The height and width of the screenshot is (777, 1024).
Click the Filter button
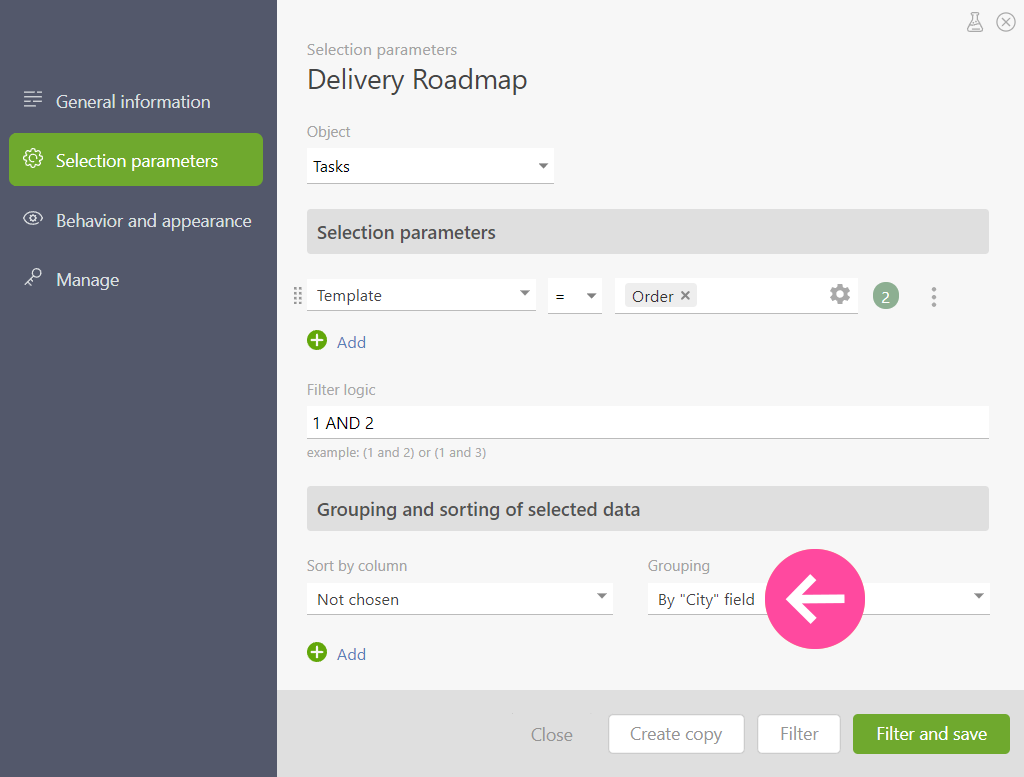point(799,734)
